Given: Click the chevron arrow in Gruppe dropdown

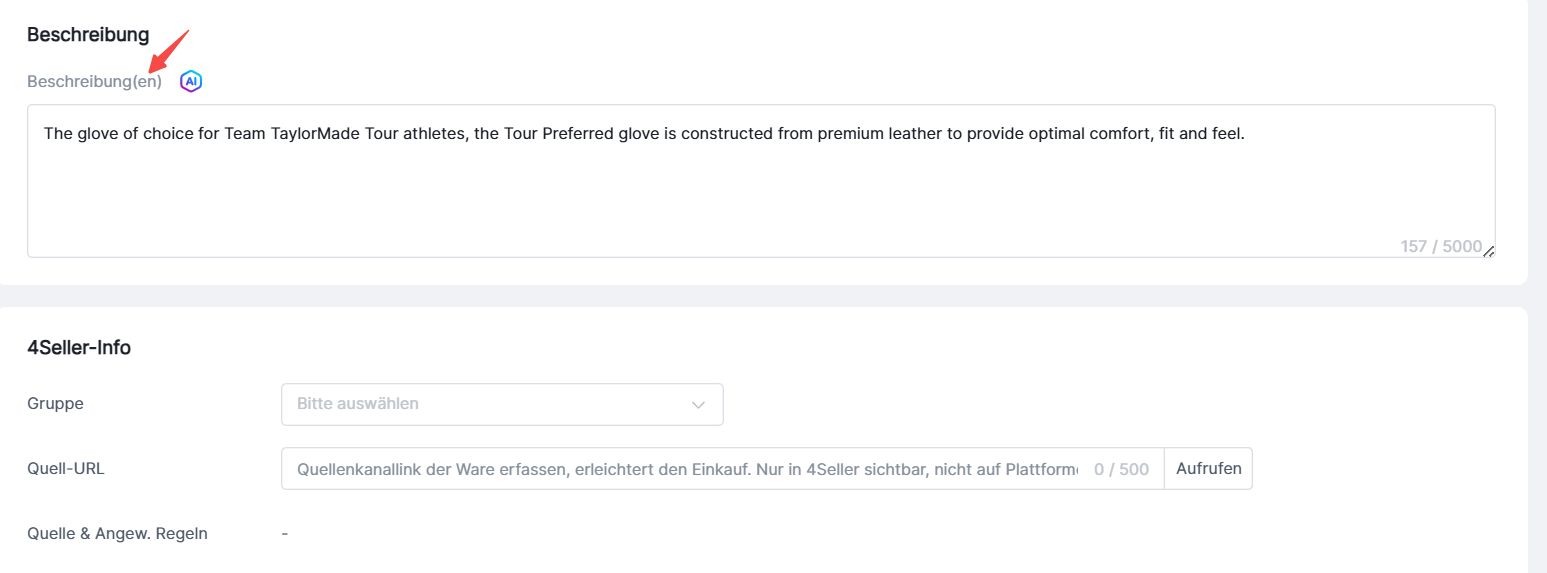Looking at the screenshot, I should (x=698, y=405).
